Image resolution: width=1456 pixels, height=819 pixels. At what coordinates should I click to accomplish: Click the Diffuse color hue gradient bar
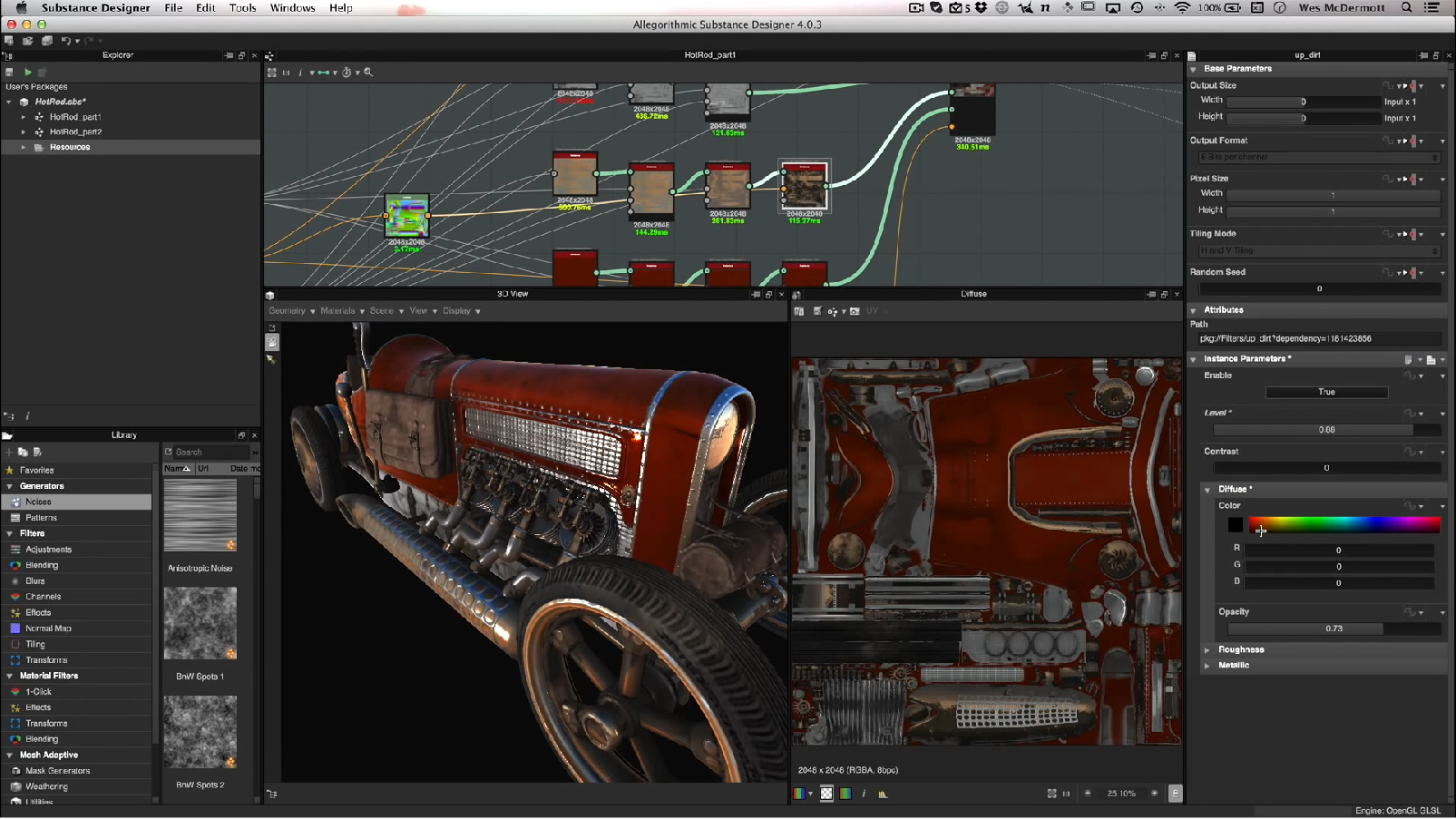point(1344,524)
